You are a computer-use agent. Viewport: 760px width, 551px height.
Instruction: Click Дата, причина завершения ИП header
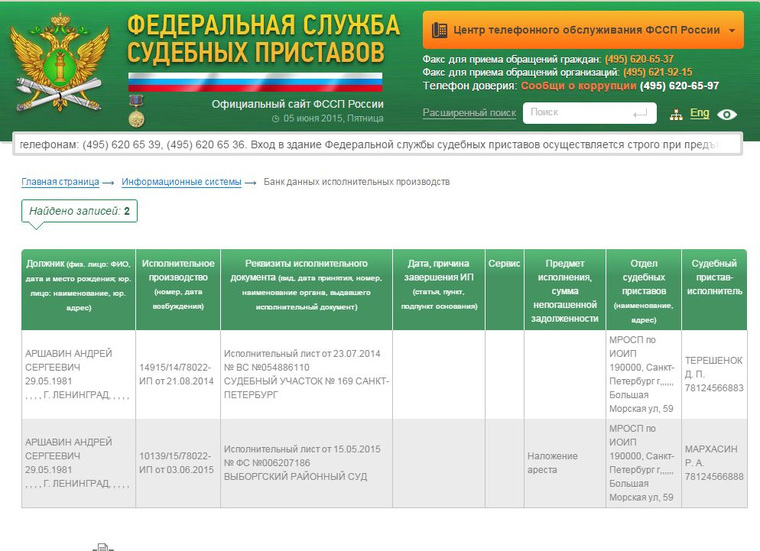439,290
